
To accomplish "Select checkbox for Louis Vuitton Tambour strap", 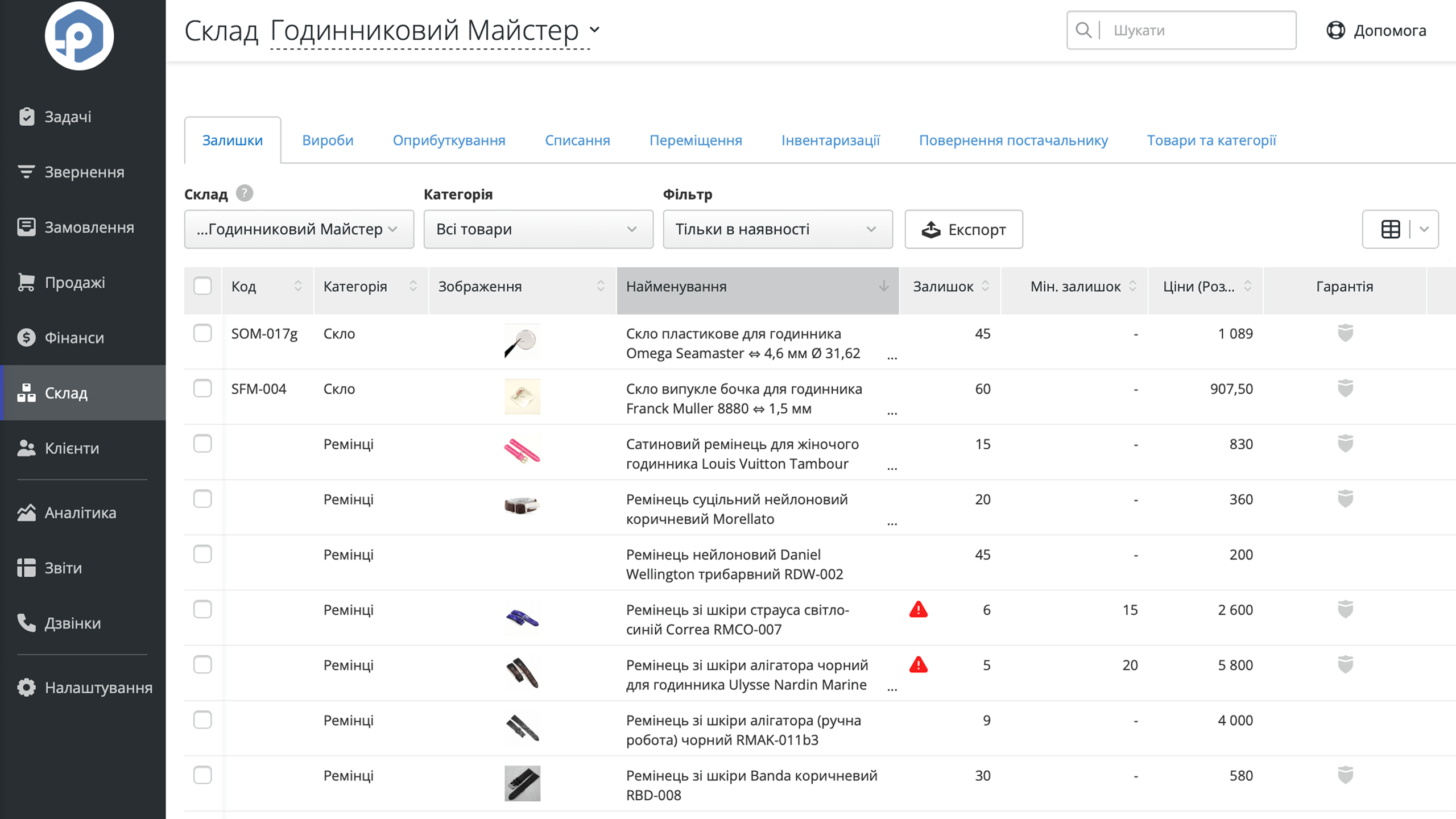I will coord(202,443).
